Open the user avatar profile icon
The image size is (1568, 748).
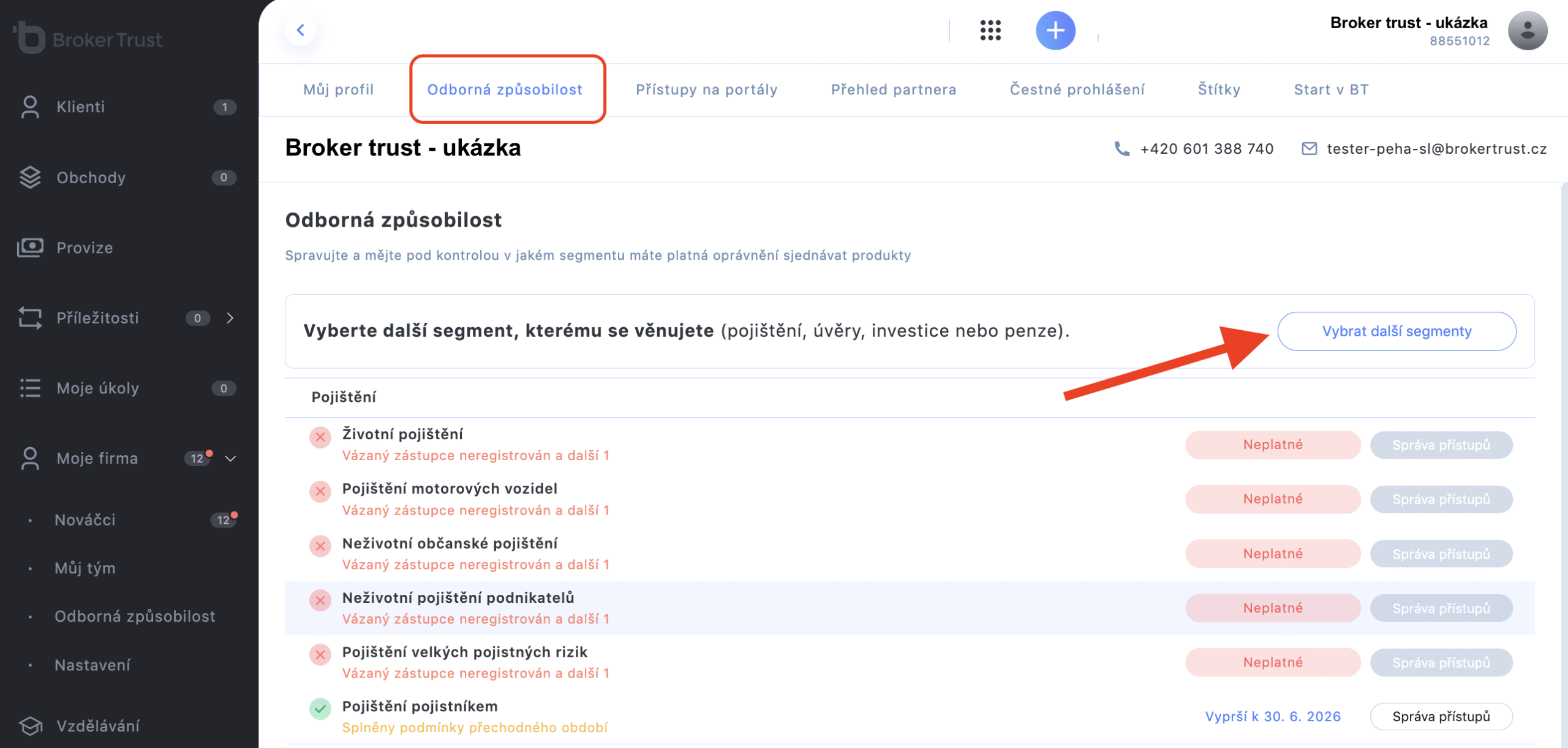point(1527,30)
